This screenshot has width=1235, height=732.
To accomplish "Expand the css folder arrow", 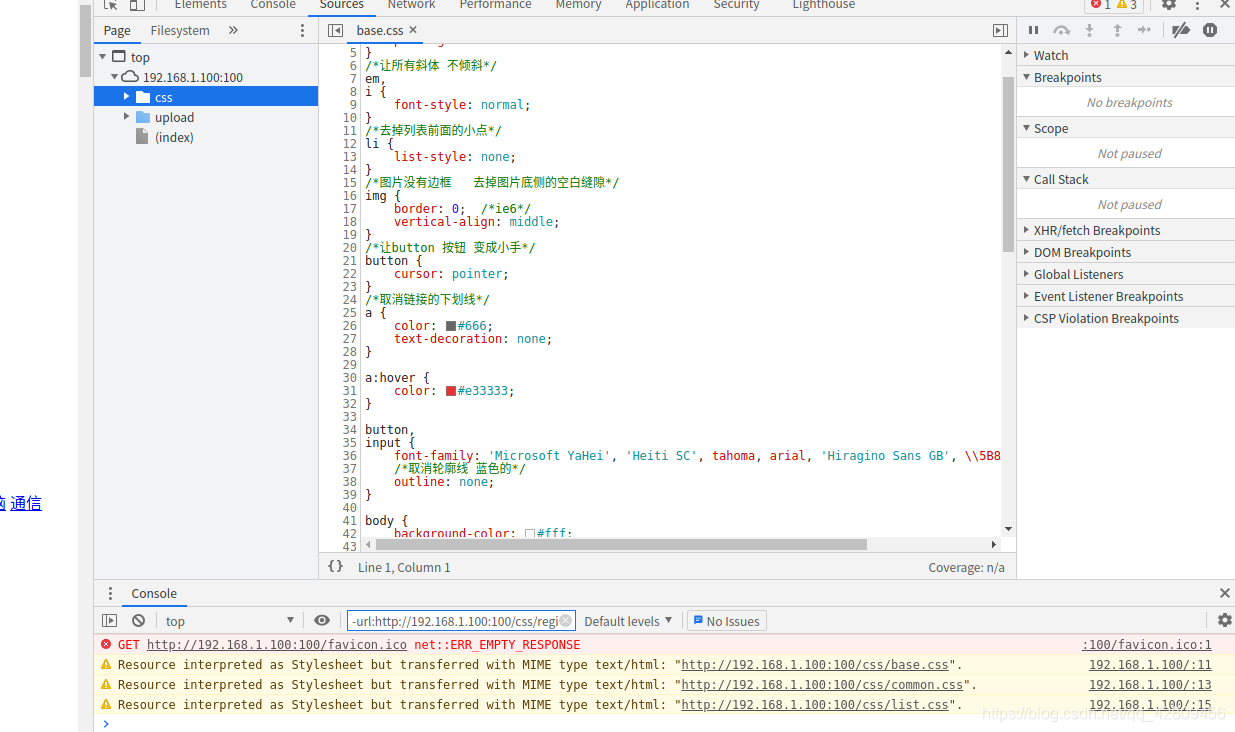I will [127, 97].
